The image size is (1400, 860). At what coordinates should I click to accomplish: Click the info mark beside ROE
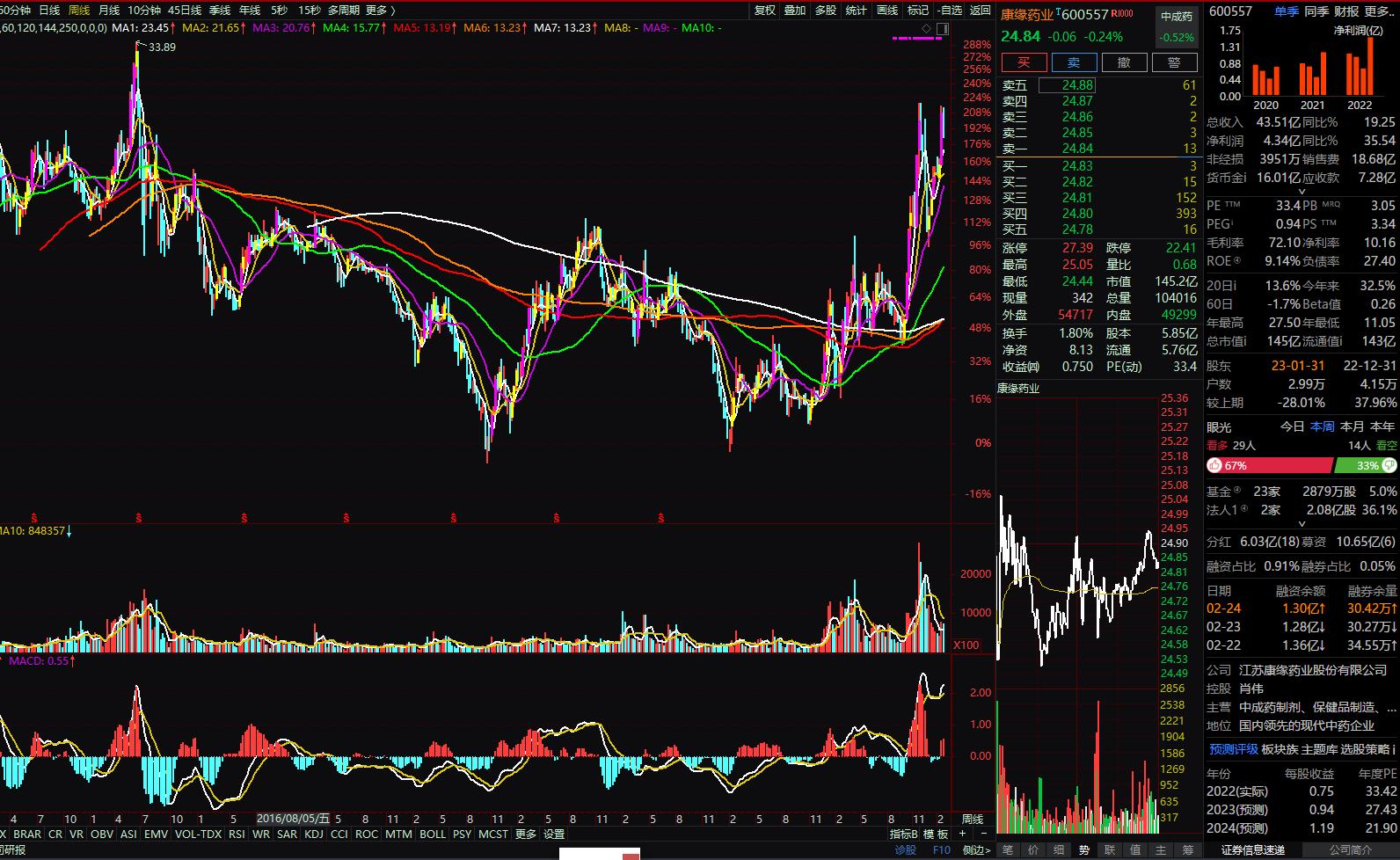tap(1237, 260)
